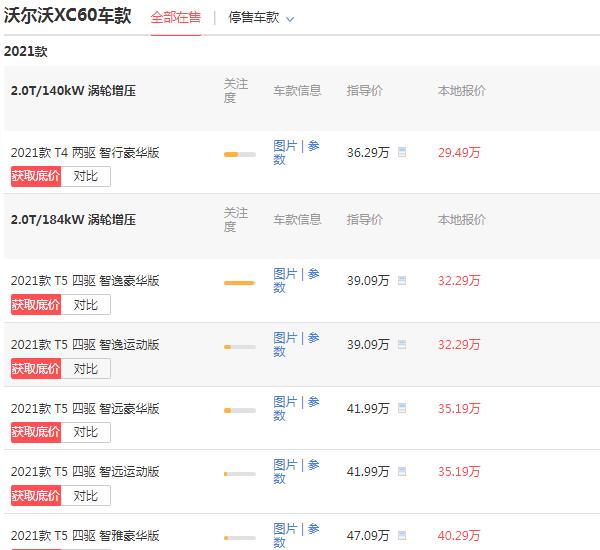View 图片 for T4 两驱 智行豪华版
Screen dimensions: 600x550
coord(285,146)
